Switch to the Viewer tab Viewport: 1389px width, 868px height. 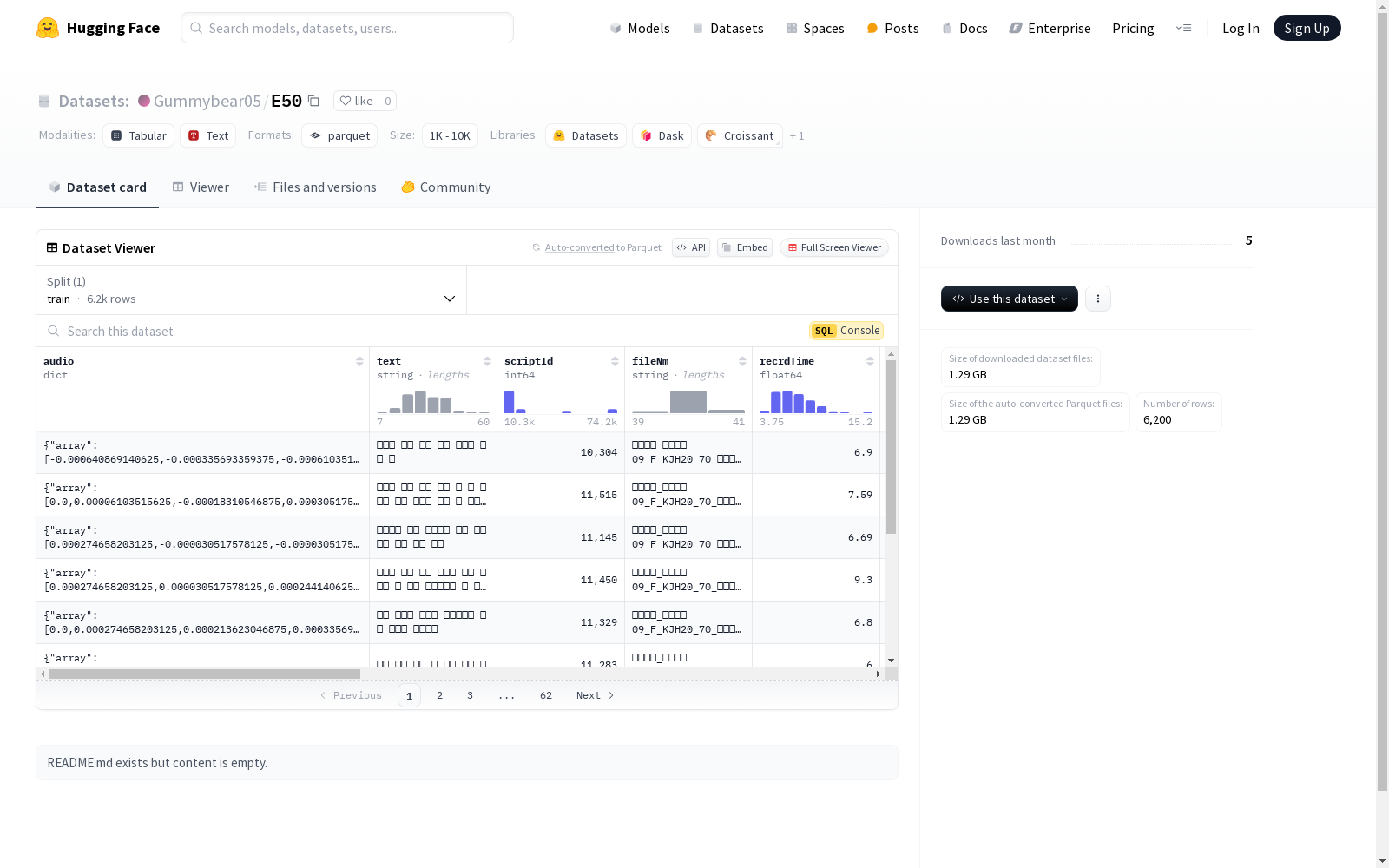(x=201, y=187)
